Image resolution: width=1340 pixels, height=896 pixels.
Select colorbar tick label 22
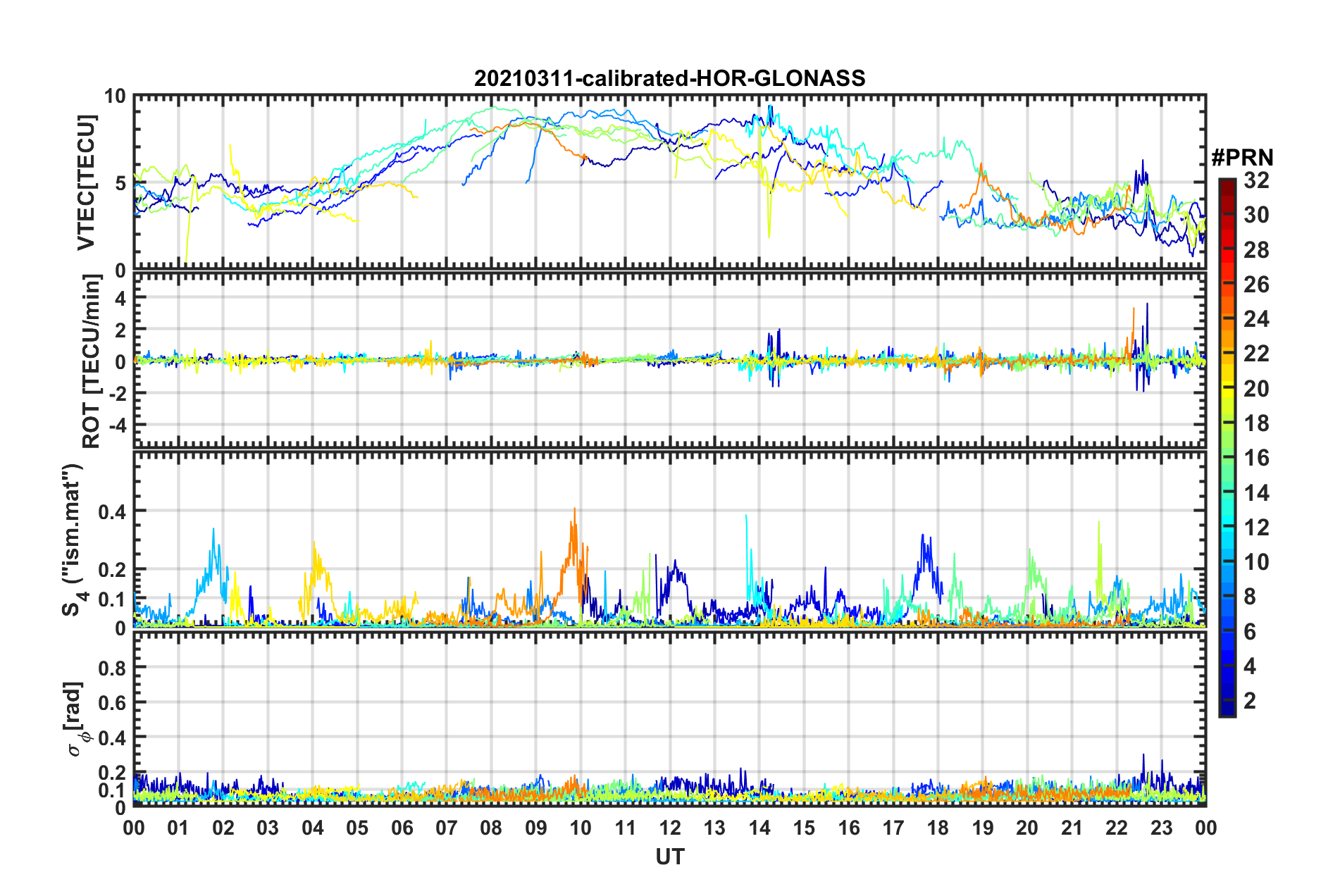point(1256,354)
